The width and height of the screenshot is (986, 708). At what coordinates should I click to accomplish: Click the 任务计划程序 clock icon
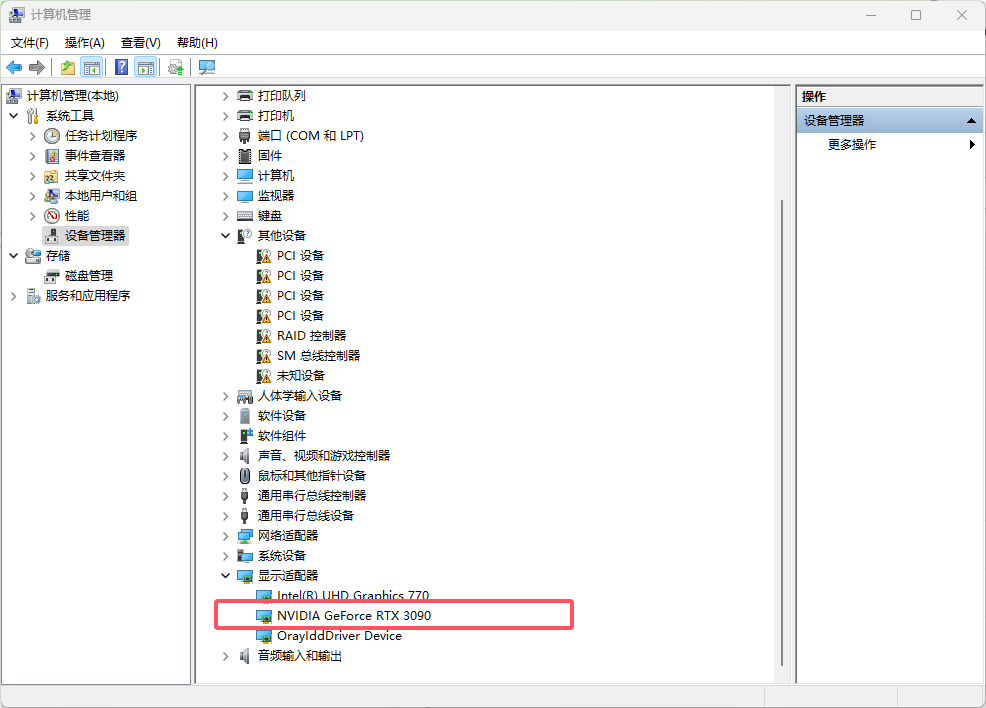[52, 136]
